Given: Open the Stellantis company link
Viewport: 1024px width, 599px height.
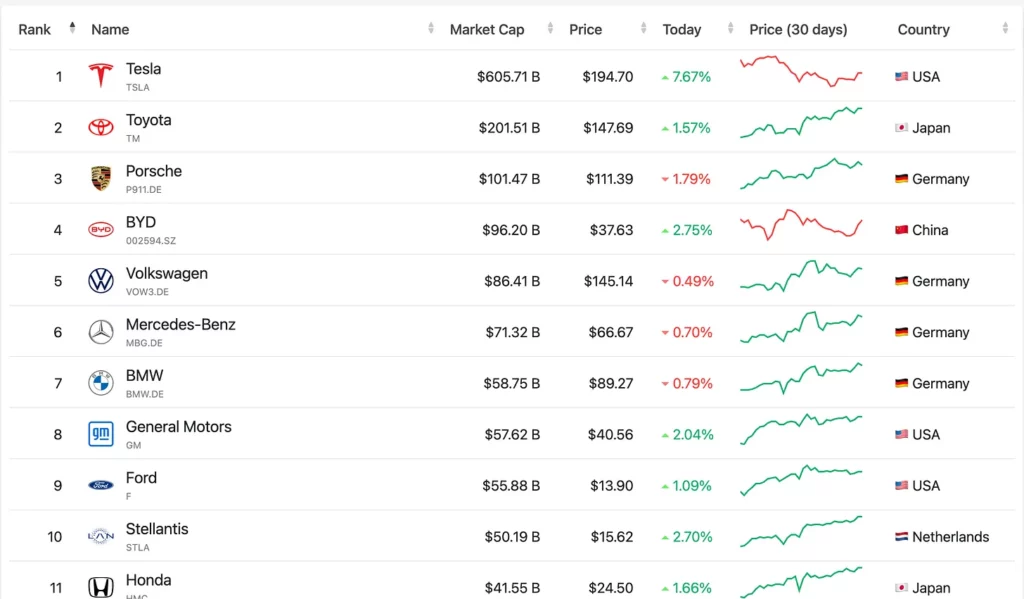Looking at the screenshot, I should point(157,529).
